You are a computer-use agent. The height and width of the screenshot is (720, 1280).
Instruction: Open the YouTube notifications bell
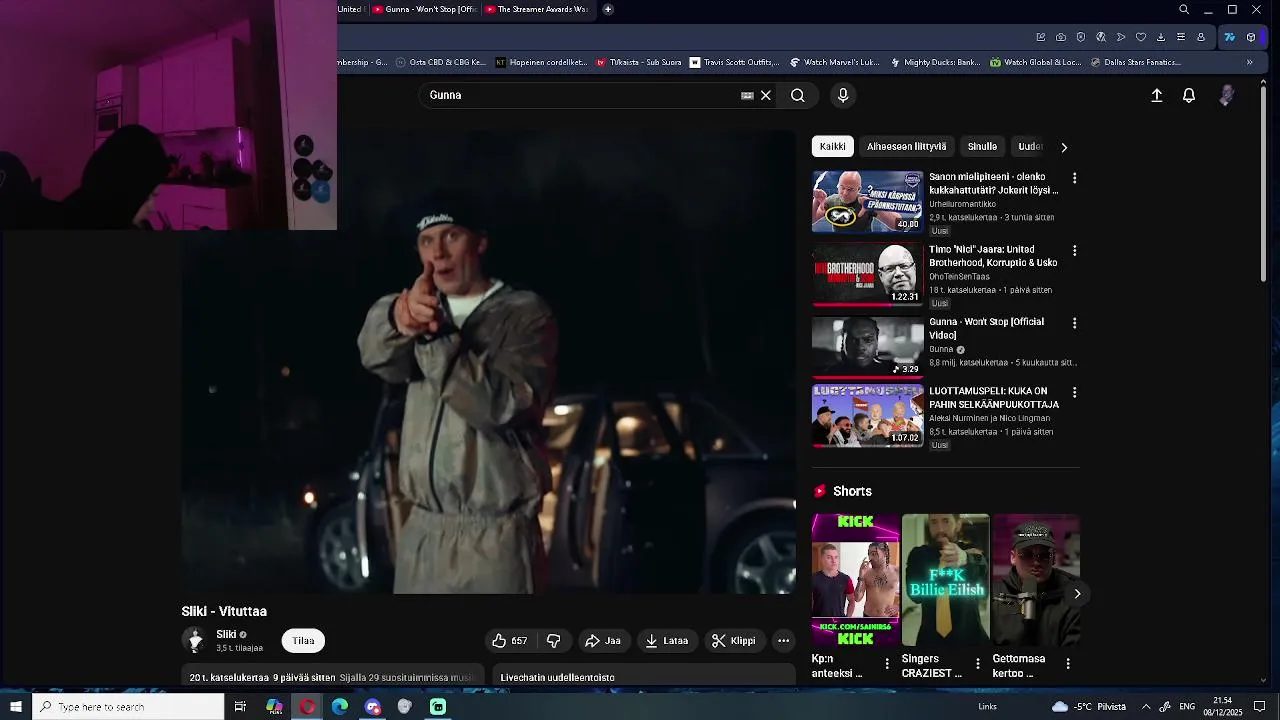point(1189,95)
